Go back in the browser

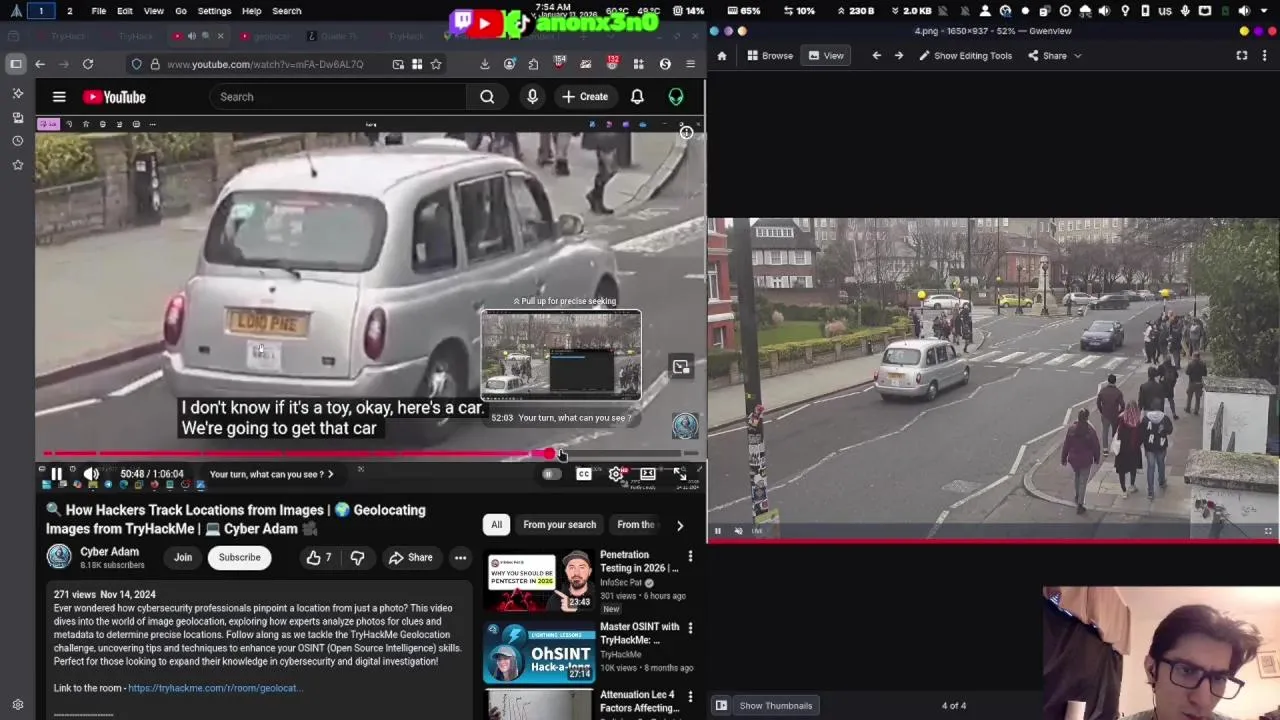40,64
